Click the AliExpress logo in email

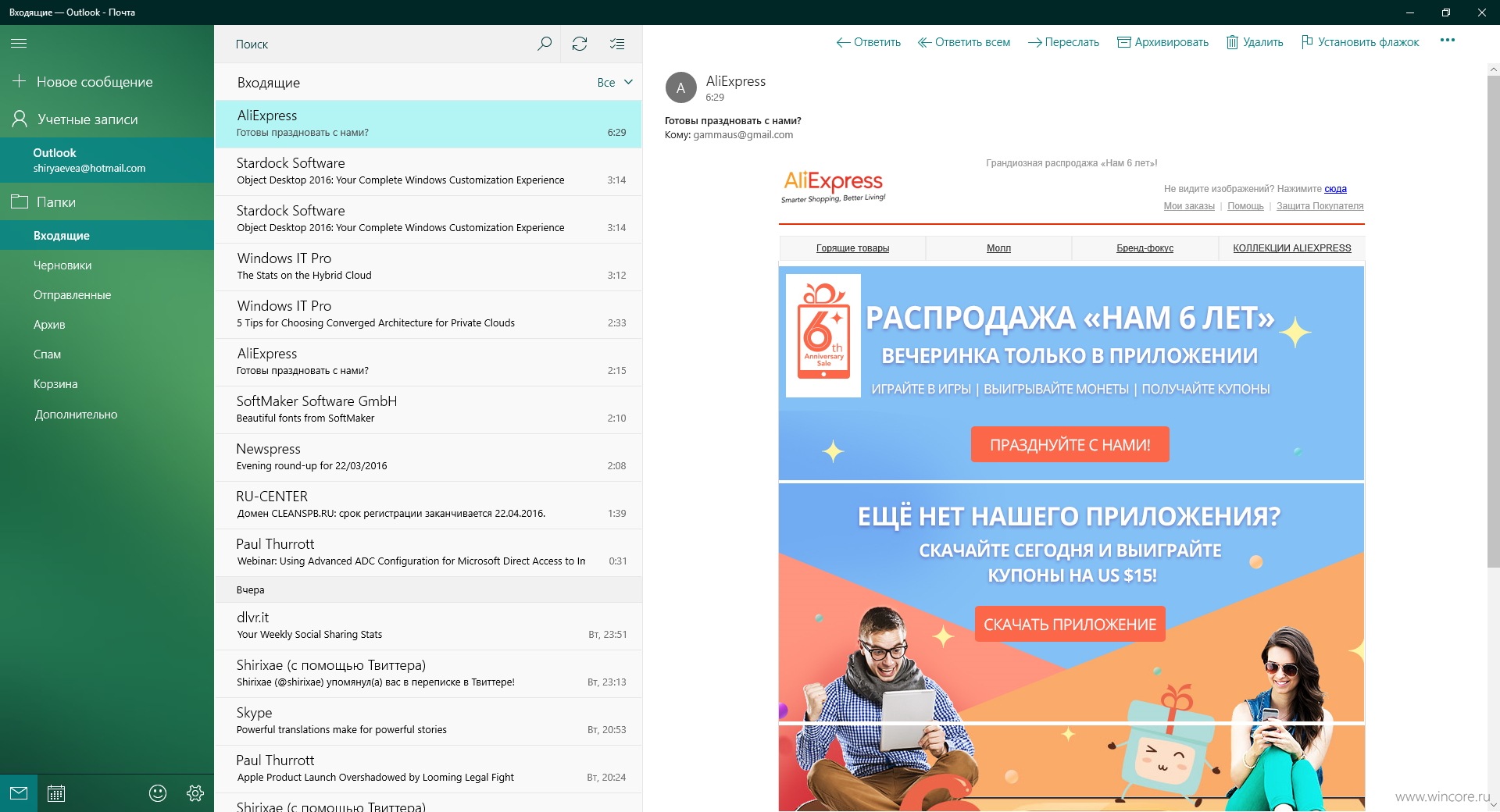833,187
